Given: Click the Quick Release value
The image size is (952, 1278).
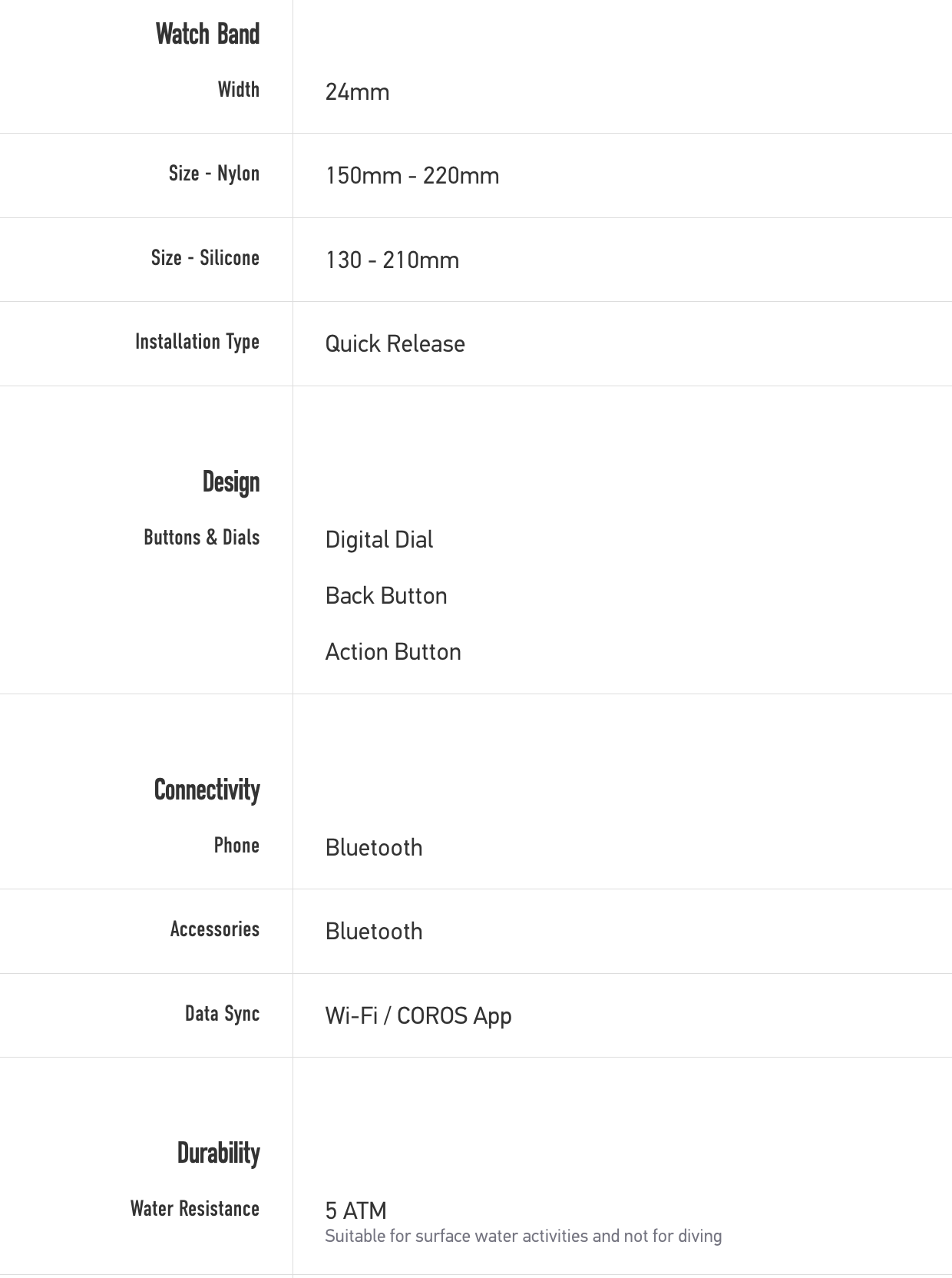Looking at the screenshot, I should click(x=395, y=344).
